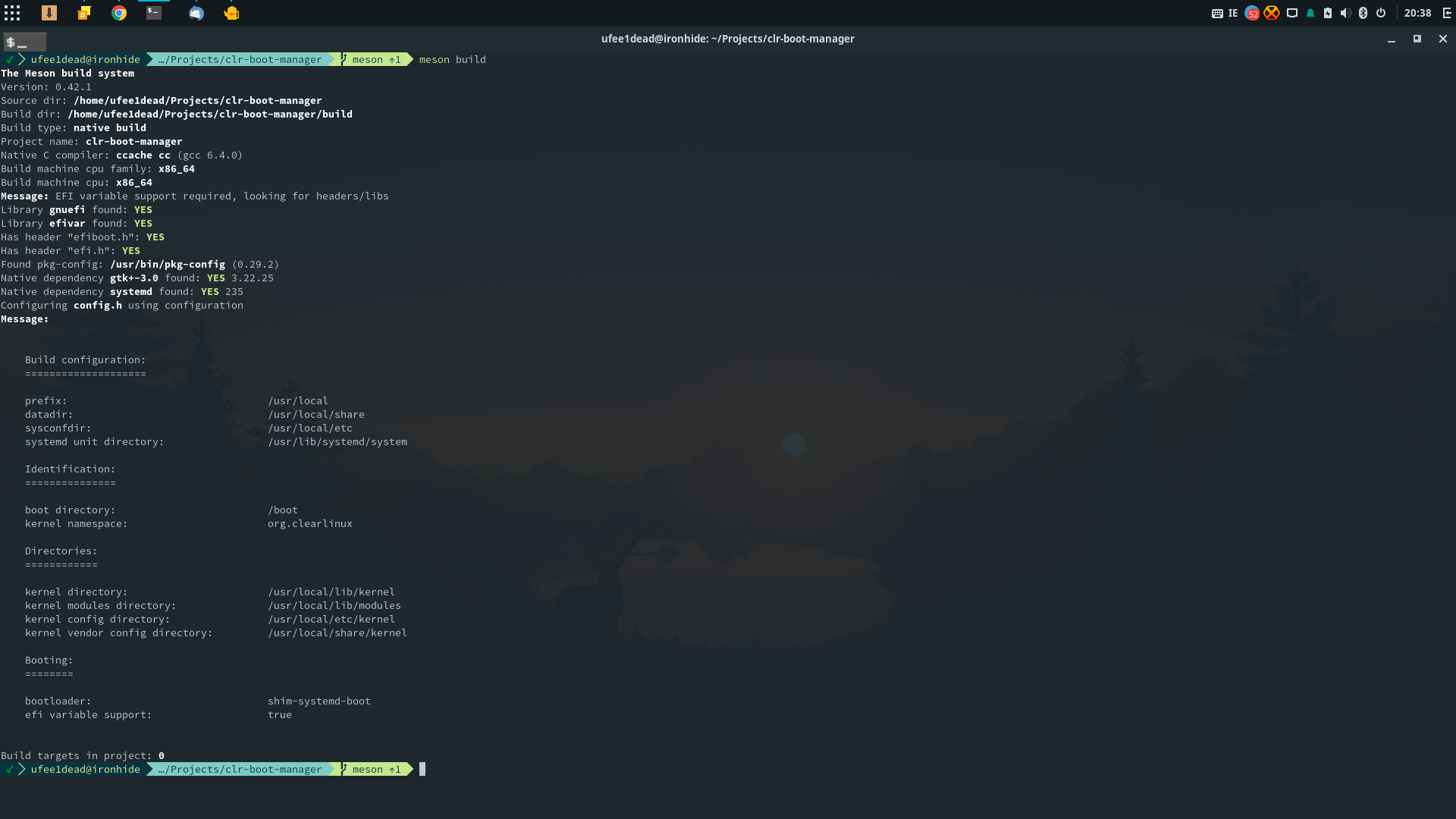Screen dimensions: 1456x819
Task: Open notifications bell in the tray
Action: 1310,13
